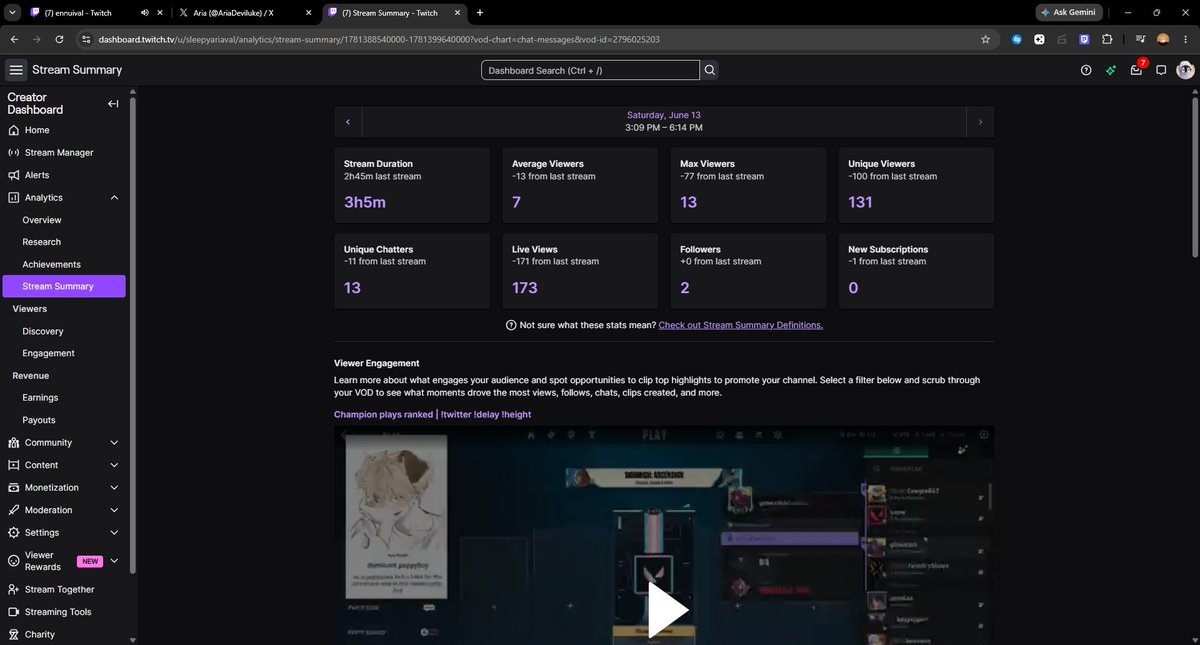Open the green sparkle channel points icon
This screenshot has width=1200, height=645.
pos(1111,70)
